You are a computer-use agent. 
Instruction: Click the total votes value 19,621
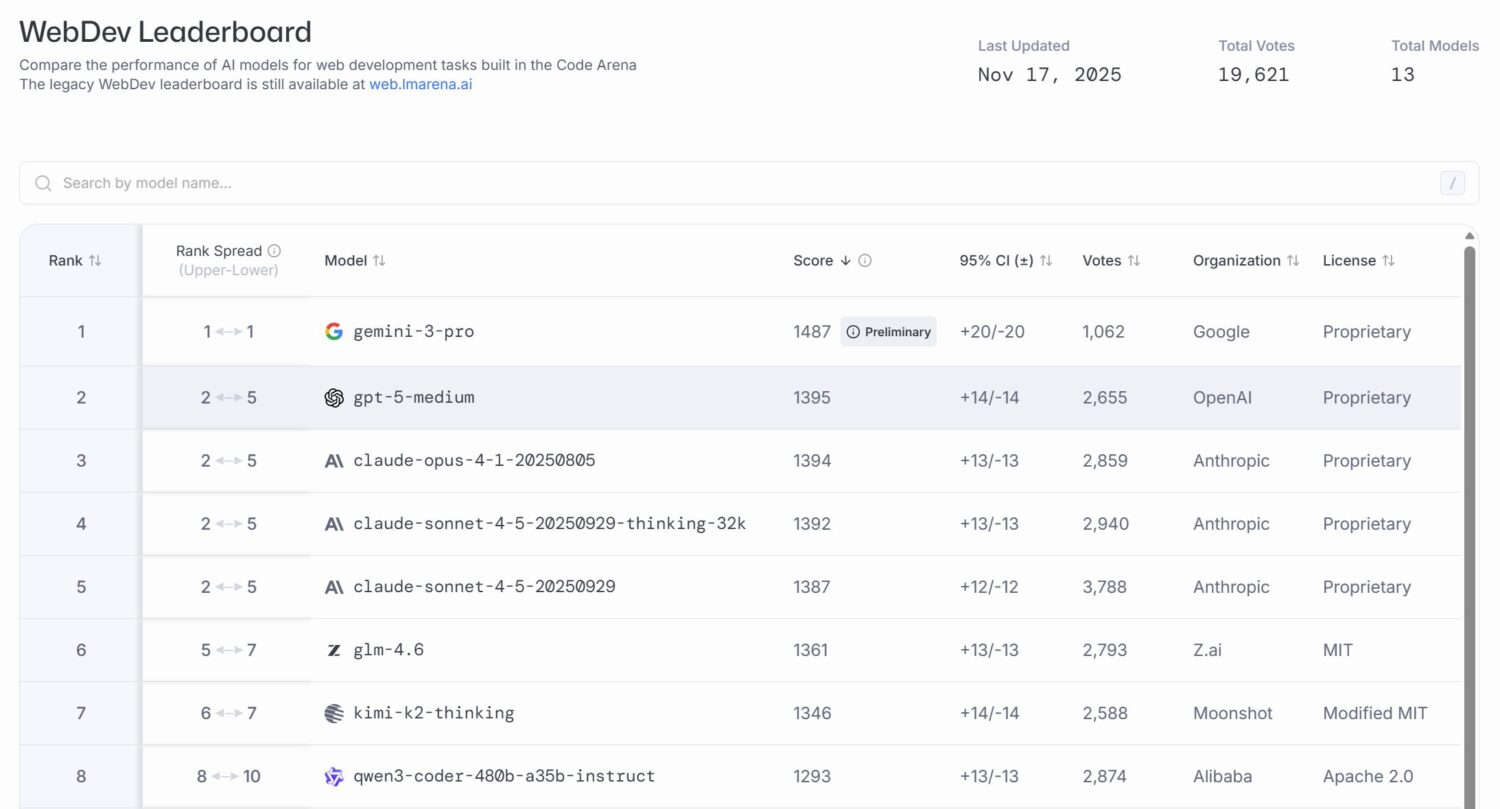click(1254, 75)
